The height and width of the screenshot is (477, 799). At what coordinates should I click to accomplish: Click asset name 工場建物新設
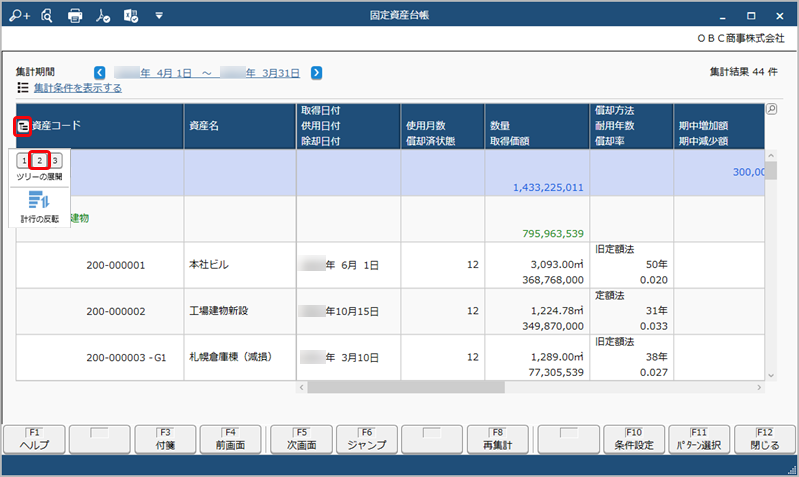[219, 311]
